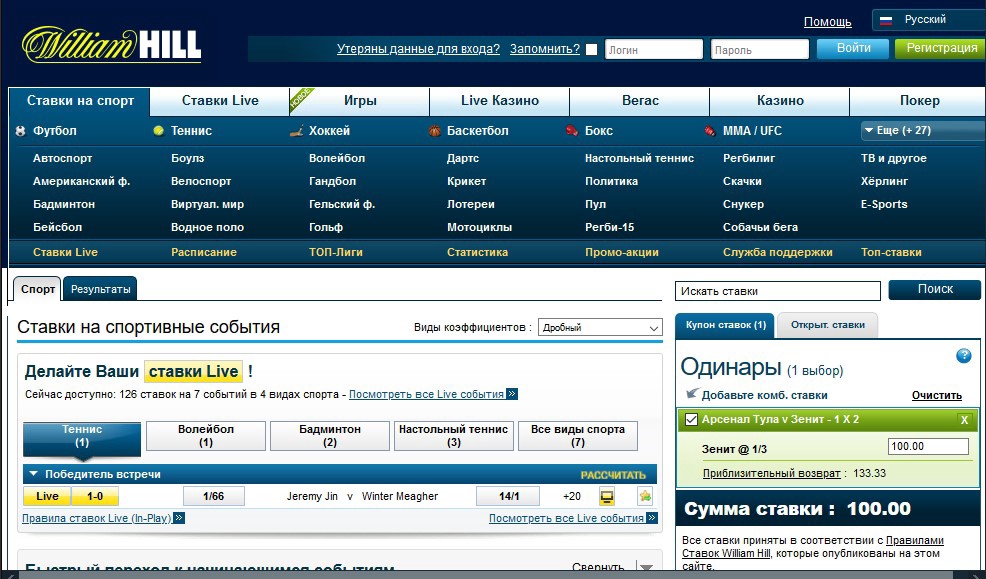Screen dimensions: 986x579
Task: Click the combo bets arrow icon
Action: [x=692, y=394]
